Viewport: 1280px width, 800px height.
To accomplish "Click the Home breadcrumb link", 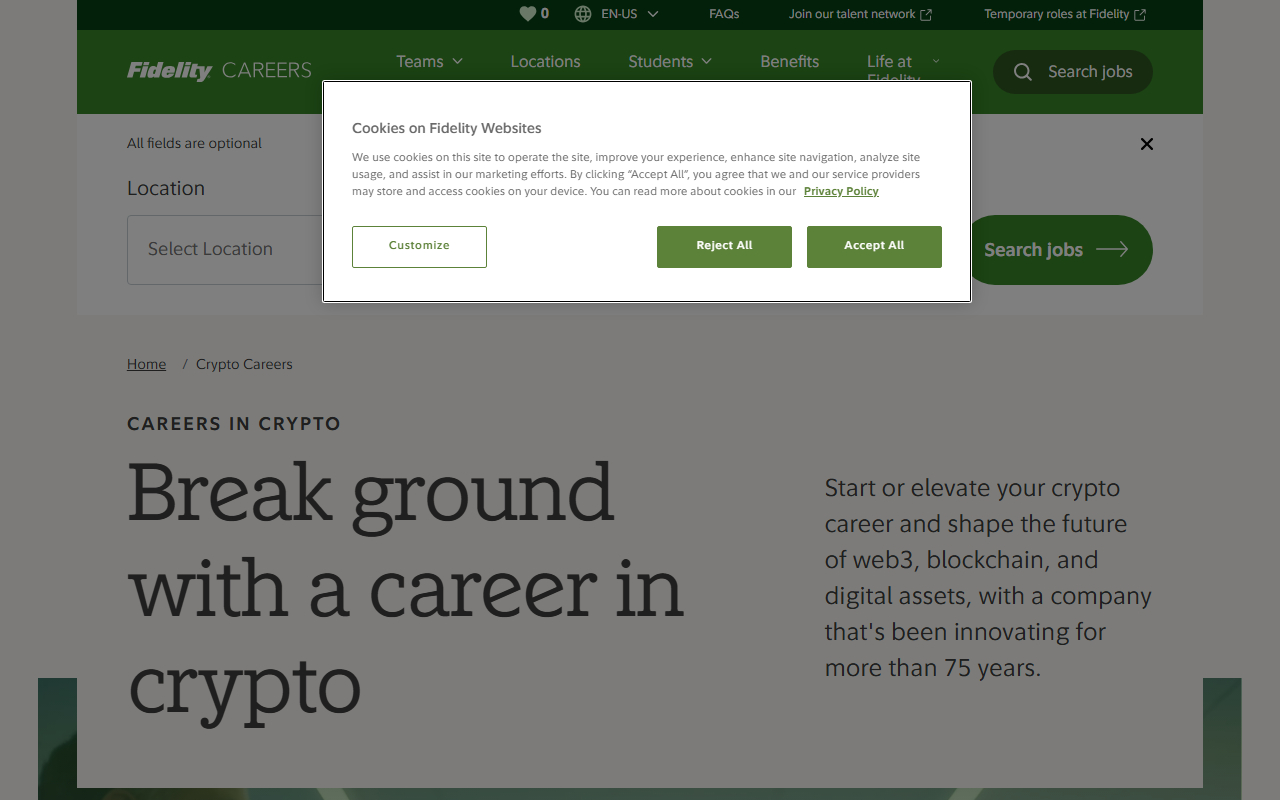I will pos(146,364).
